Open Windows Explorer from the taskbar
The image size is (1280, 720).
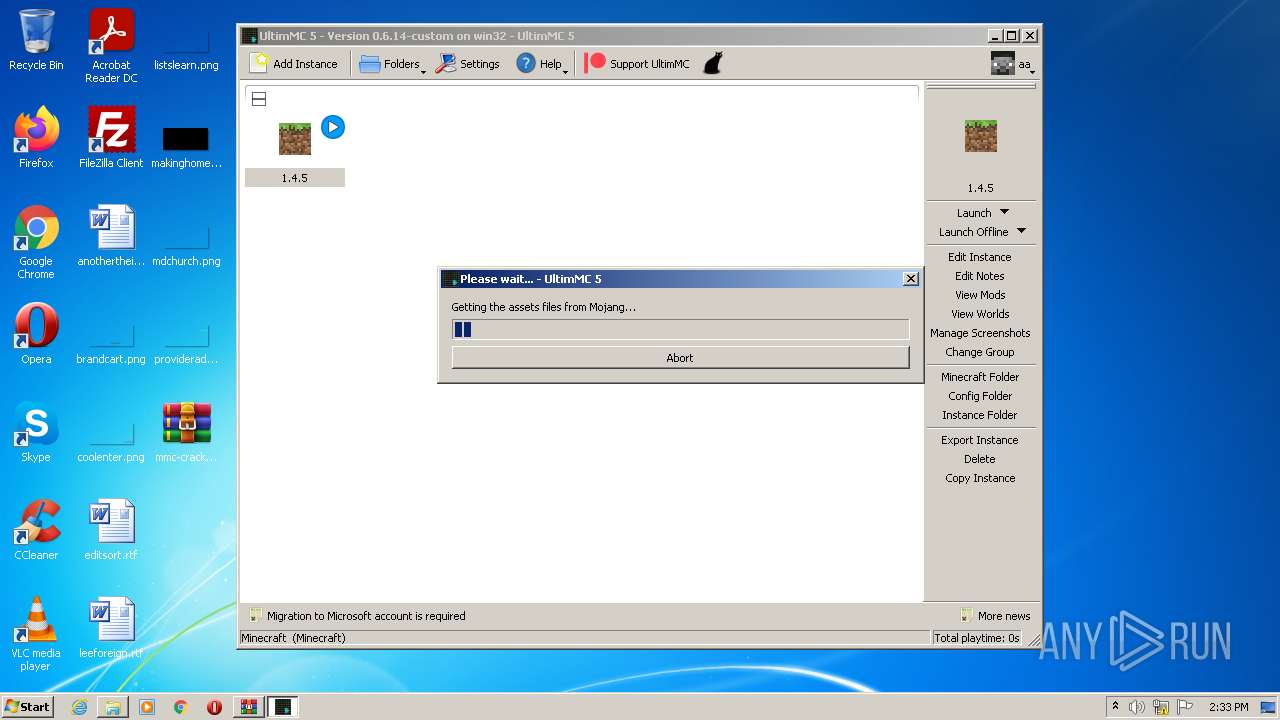pyautogui.click(x=113, y=707)
